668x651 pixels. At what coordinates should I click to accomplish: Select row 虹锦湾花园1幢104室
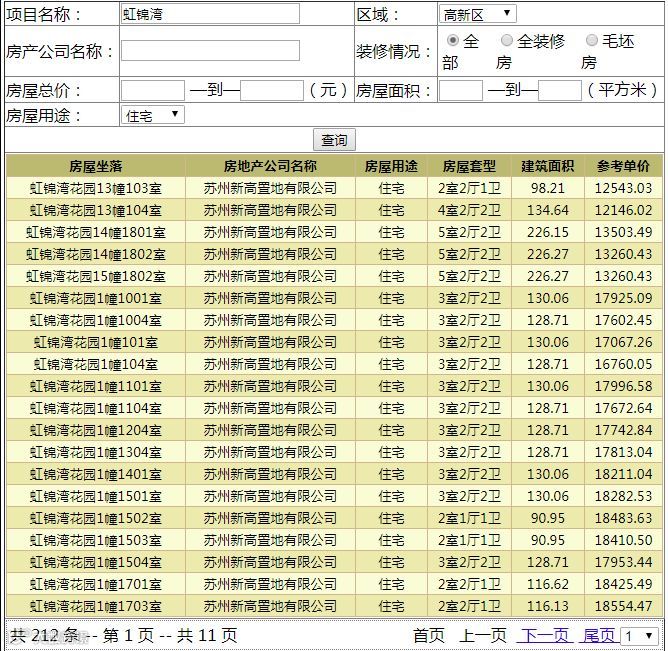(x=334, y=364)
